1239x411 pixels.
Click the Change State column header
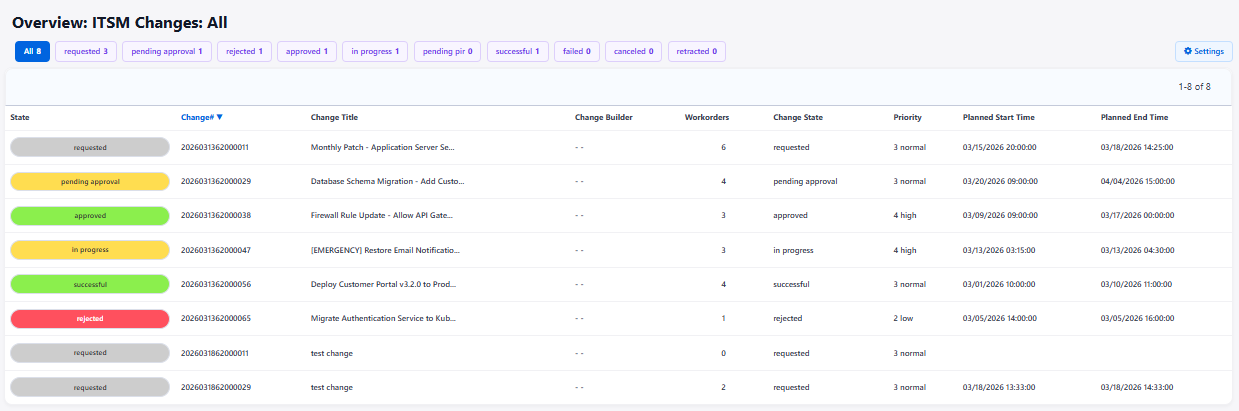(798, 117)
